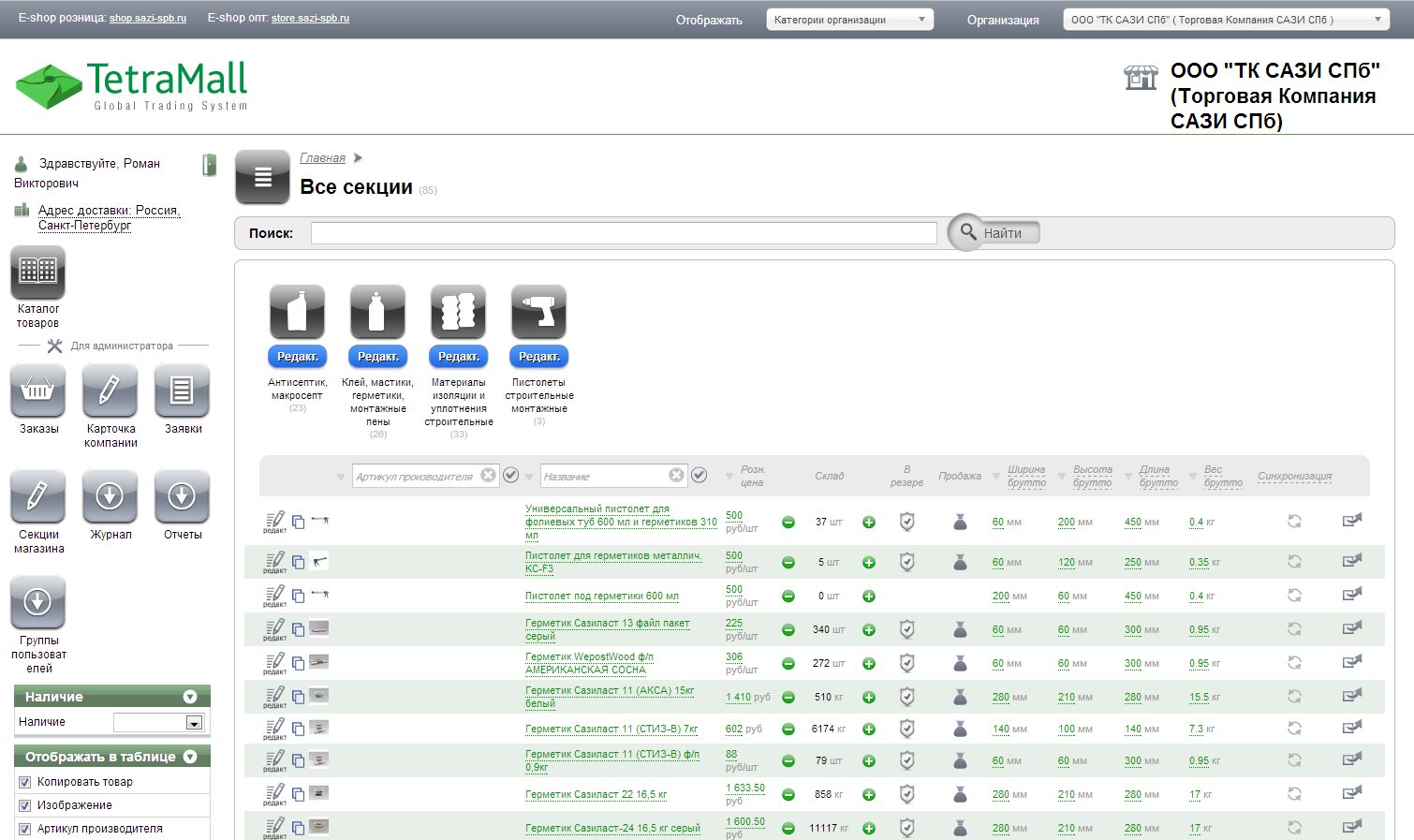Viewport: 1414px width, 840px height.
Task: Open the Заявки list icon
Action: [182, 391]
